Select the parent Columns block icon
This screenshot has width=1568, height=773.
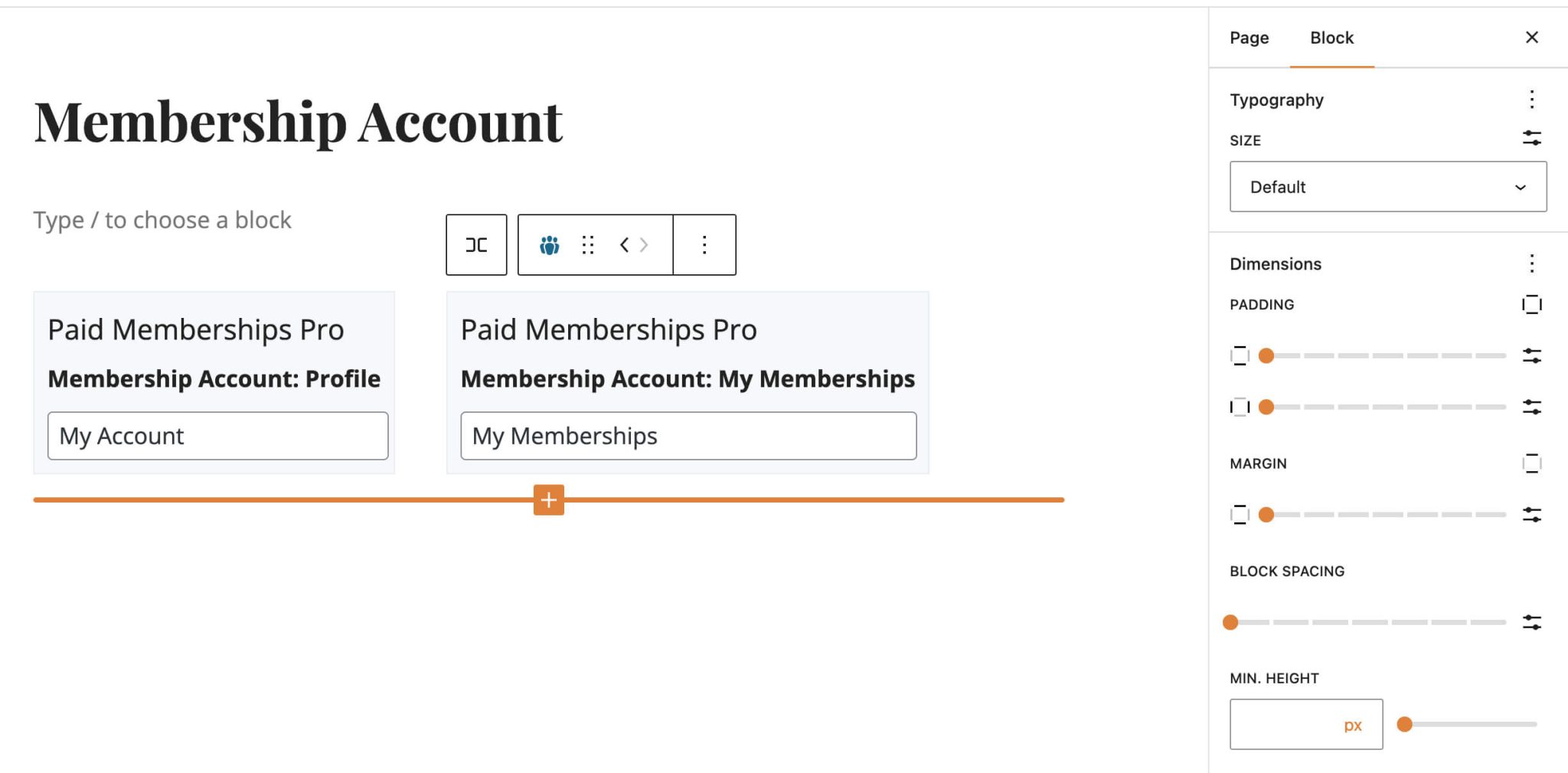[x=476, y=244]
